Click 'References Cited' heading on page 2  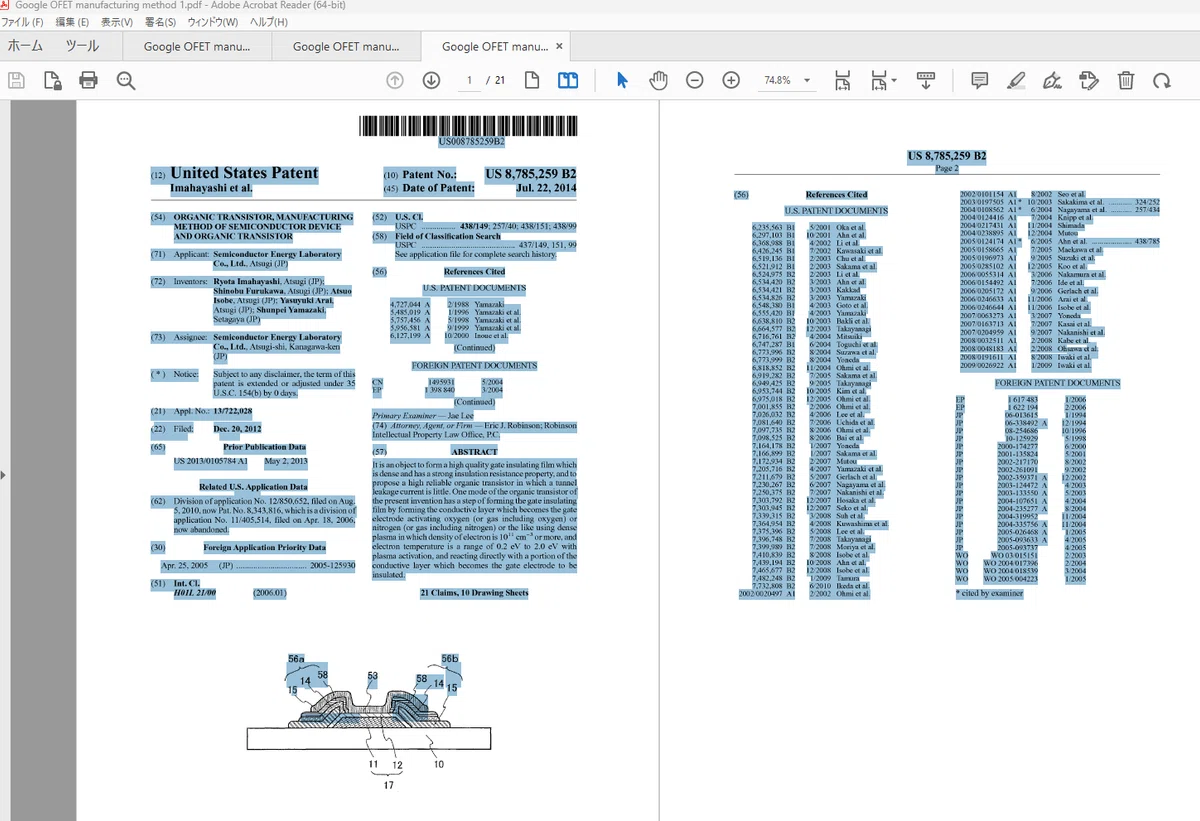pos(836,195)
